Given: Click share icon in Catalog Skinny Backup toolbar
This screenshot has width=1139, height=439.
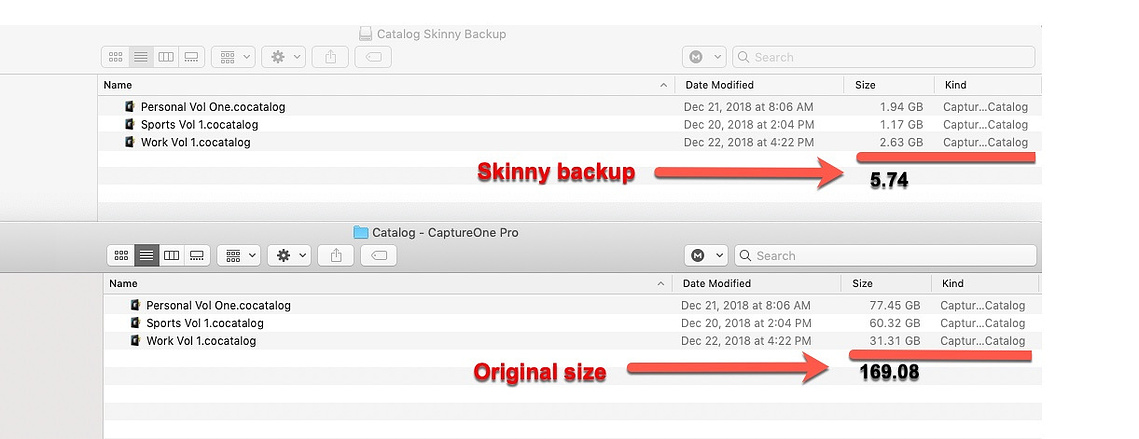Looking at the screenshot, I should pyautogui.click(x=331, y=57).
